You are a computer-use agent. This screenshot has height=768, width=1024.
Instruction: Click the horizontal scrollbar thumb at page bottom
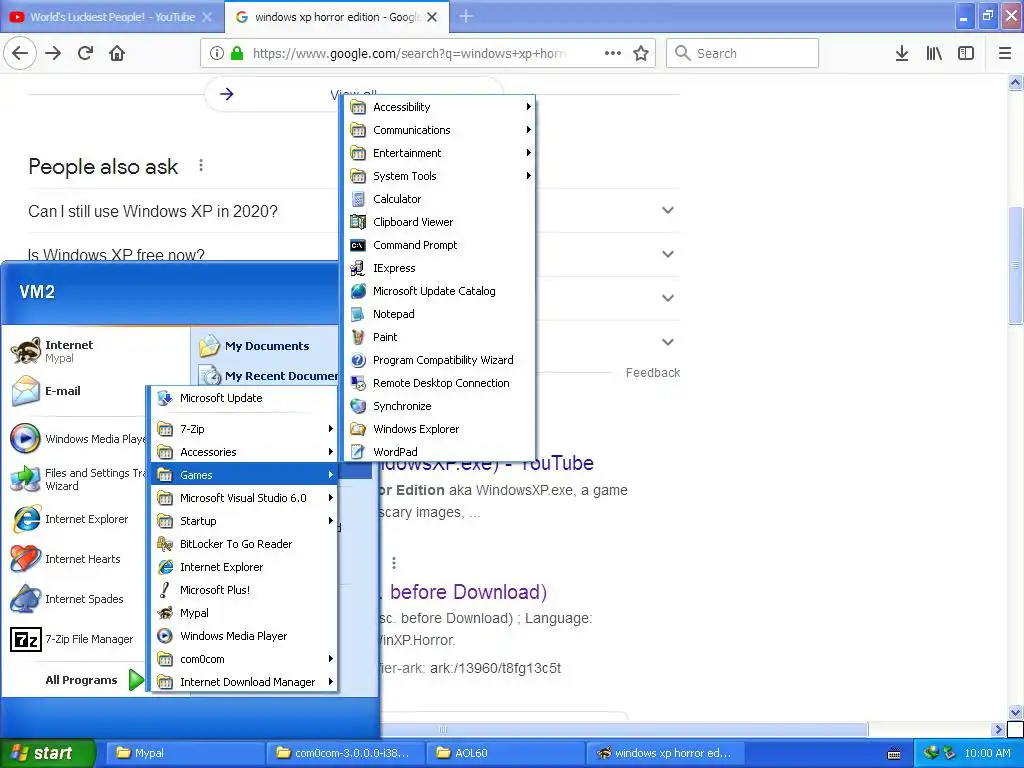pos(624,729)
